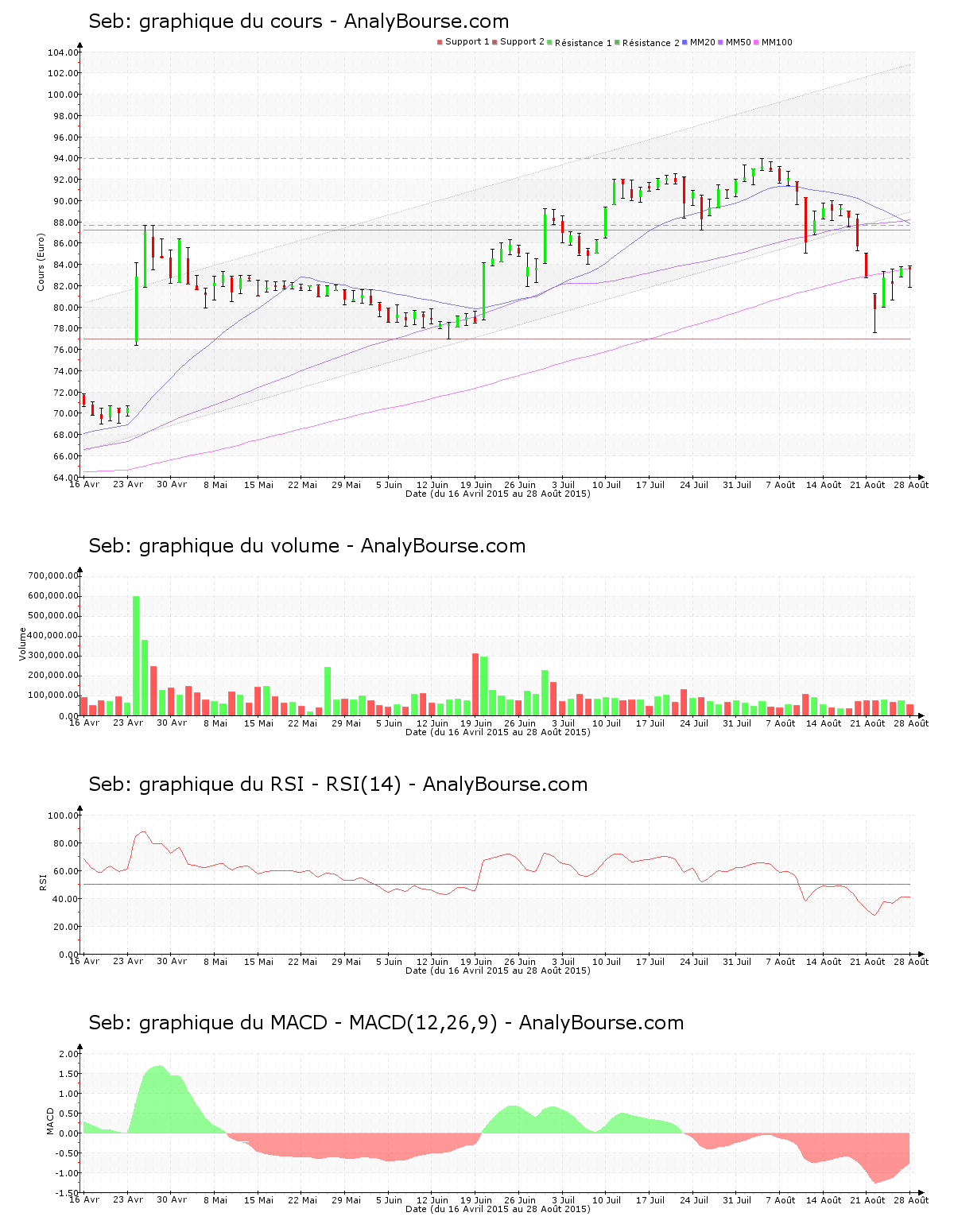Click the 104.00 price axis label

[64, 52]
